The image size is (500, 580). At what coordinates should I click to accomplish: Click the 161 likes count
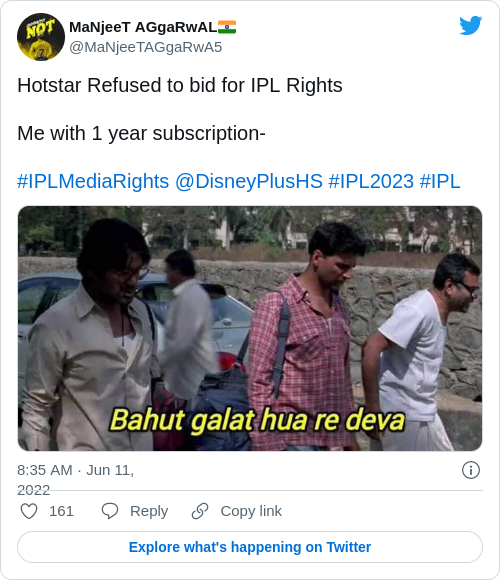[61, 511]
